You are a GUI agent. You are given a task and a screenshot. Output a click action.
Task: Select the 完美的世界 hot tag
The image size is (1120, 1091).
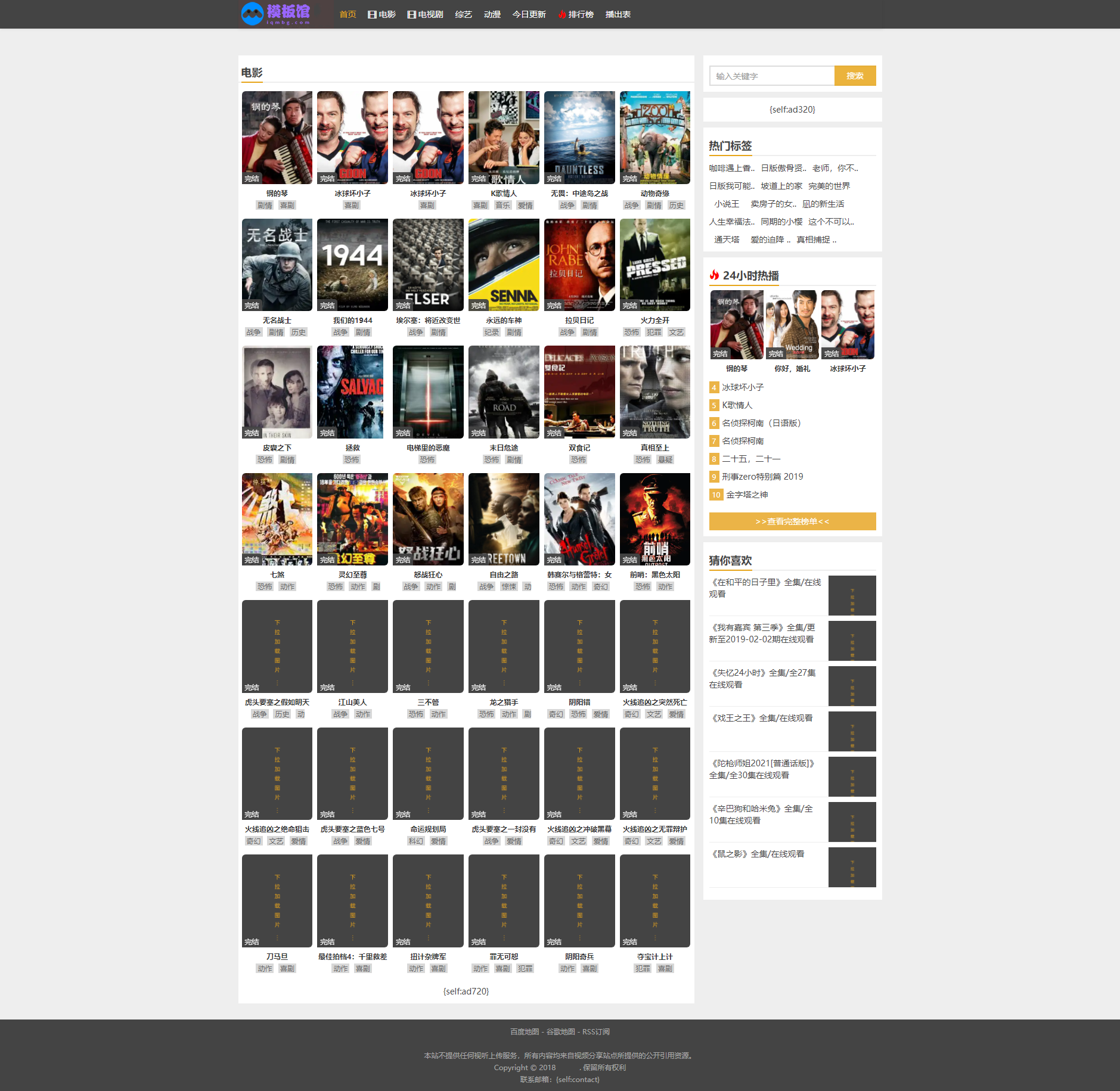[829, 186]
